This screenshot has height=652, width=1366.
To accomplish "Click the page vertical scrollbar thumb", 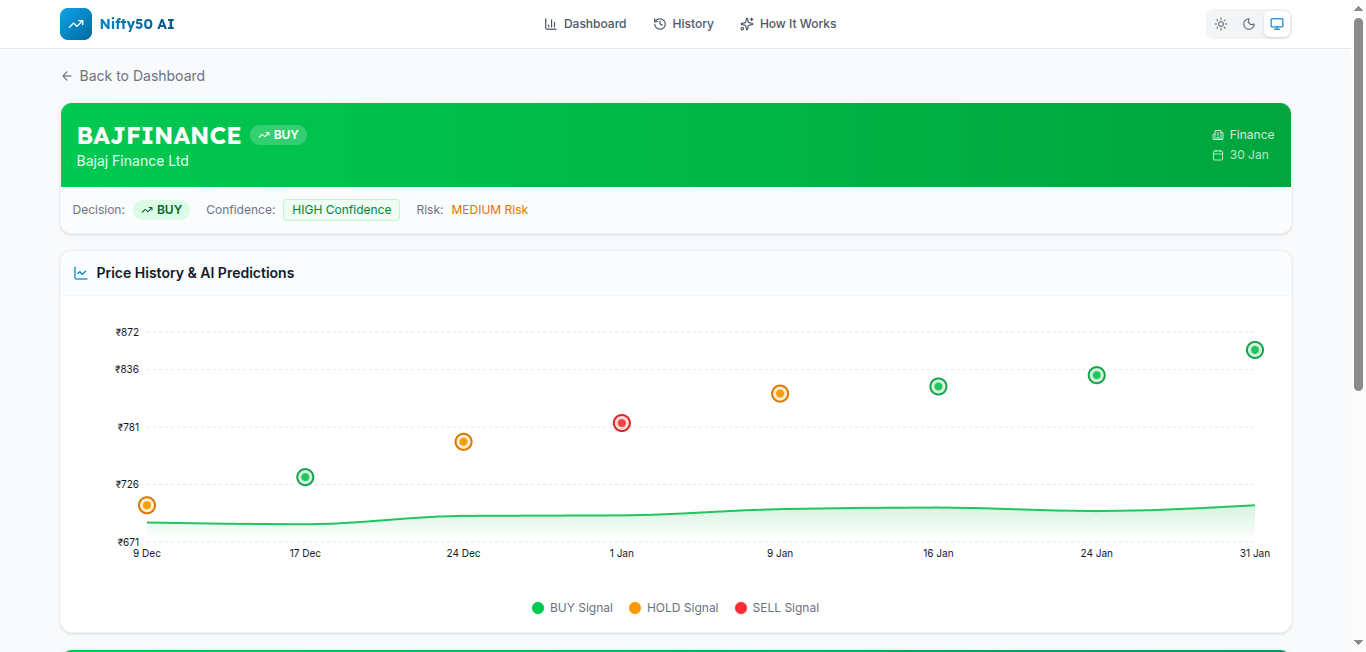I will point(1358,200).
